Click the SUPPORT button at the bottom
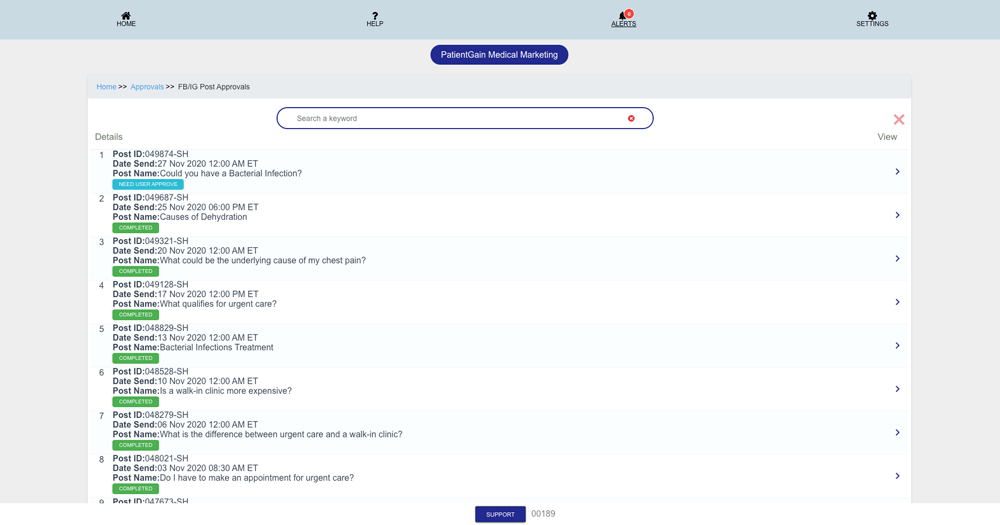 click(500, 514)
